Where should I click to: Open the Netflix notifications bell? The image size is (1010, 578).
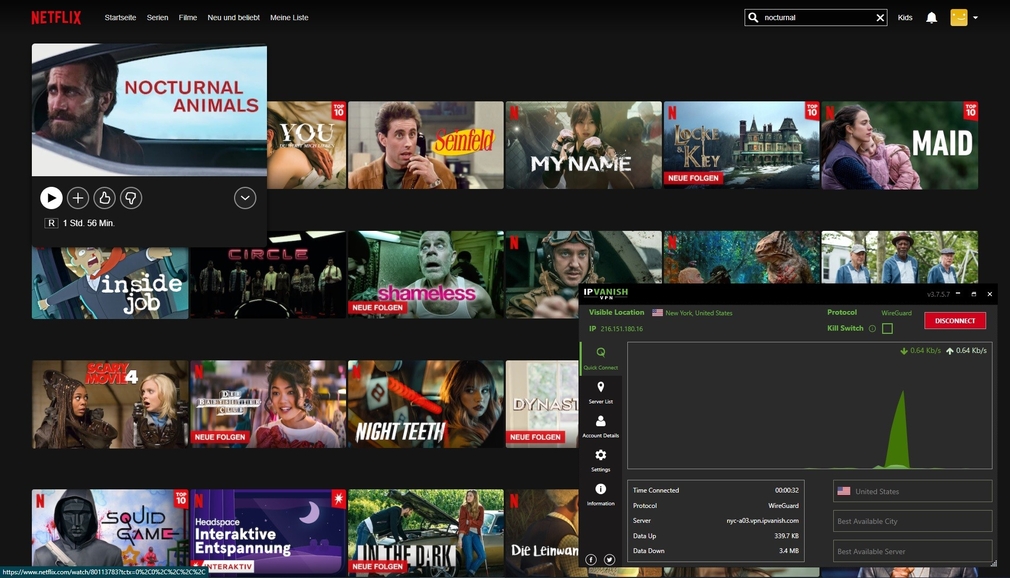pyautogui.click(x=931, y=18)
